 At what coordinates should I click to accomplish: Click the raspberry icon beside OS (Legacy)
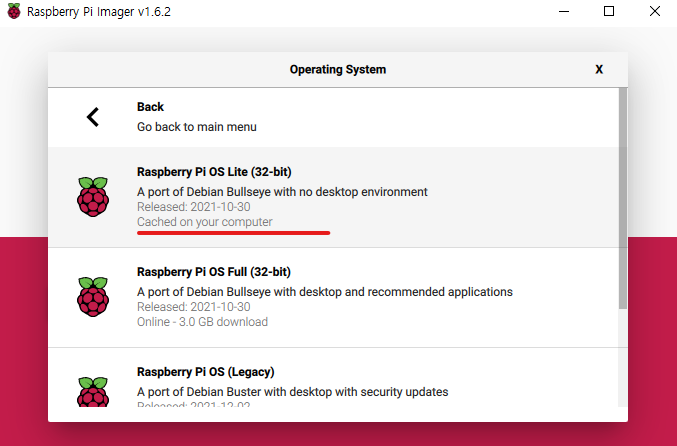coord(93,392)
